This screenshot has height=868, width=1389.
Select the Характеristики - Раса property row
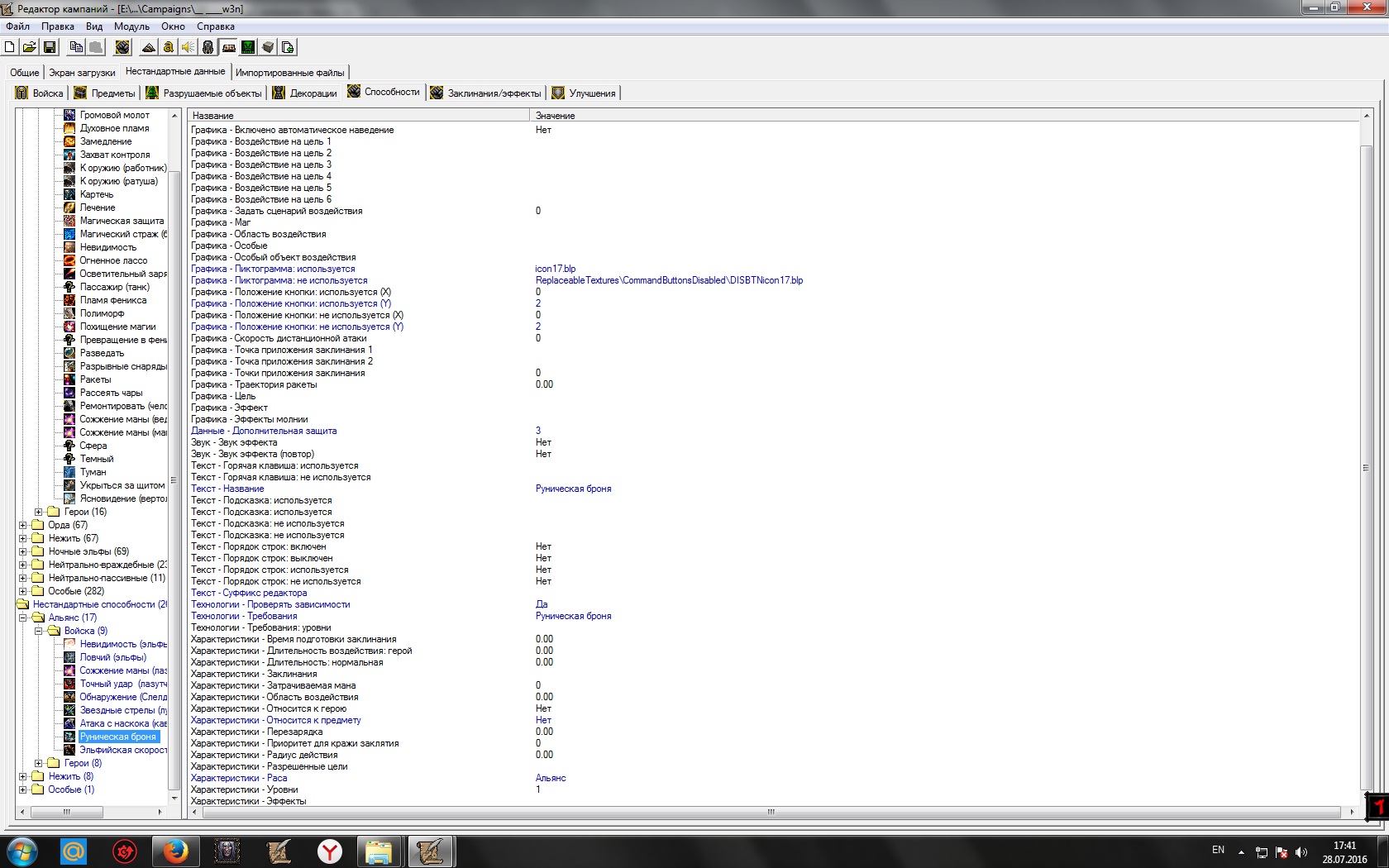(773, 778)
